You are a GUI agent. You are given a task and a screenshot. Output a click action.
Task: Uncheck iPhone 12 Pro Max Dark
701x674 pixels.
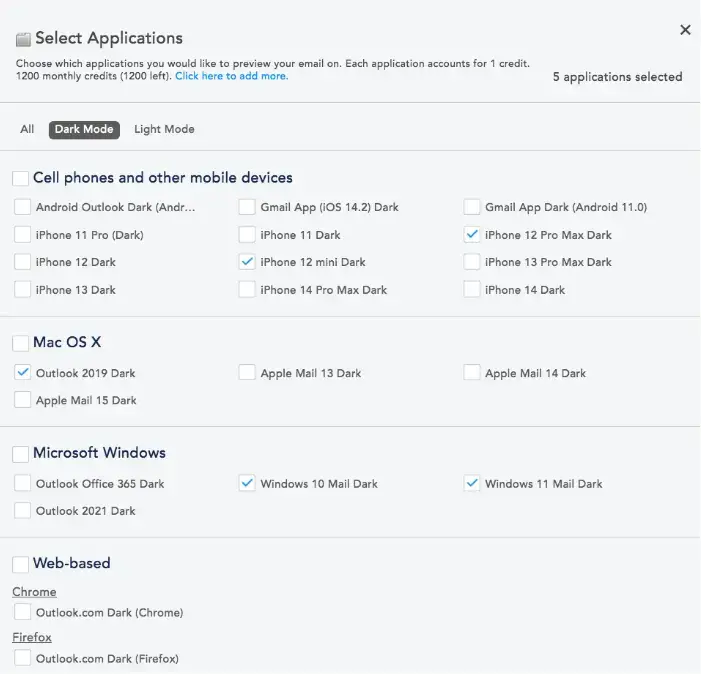[472, 235]
